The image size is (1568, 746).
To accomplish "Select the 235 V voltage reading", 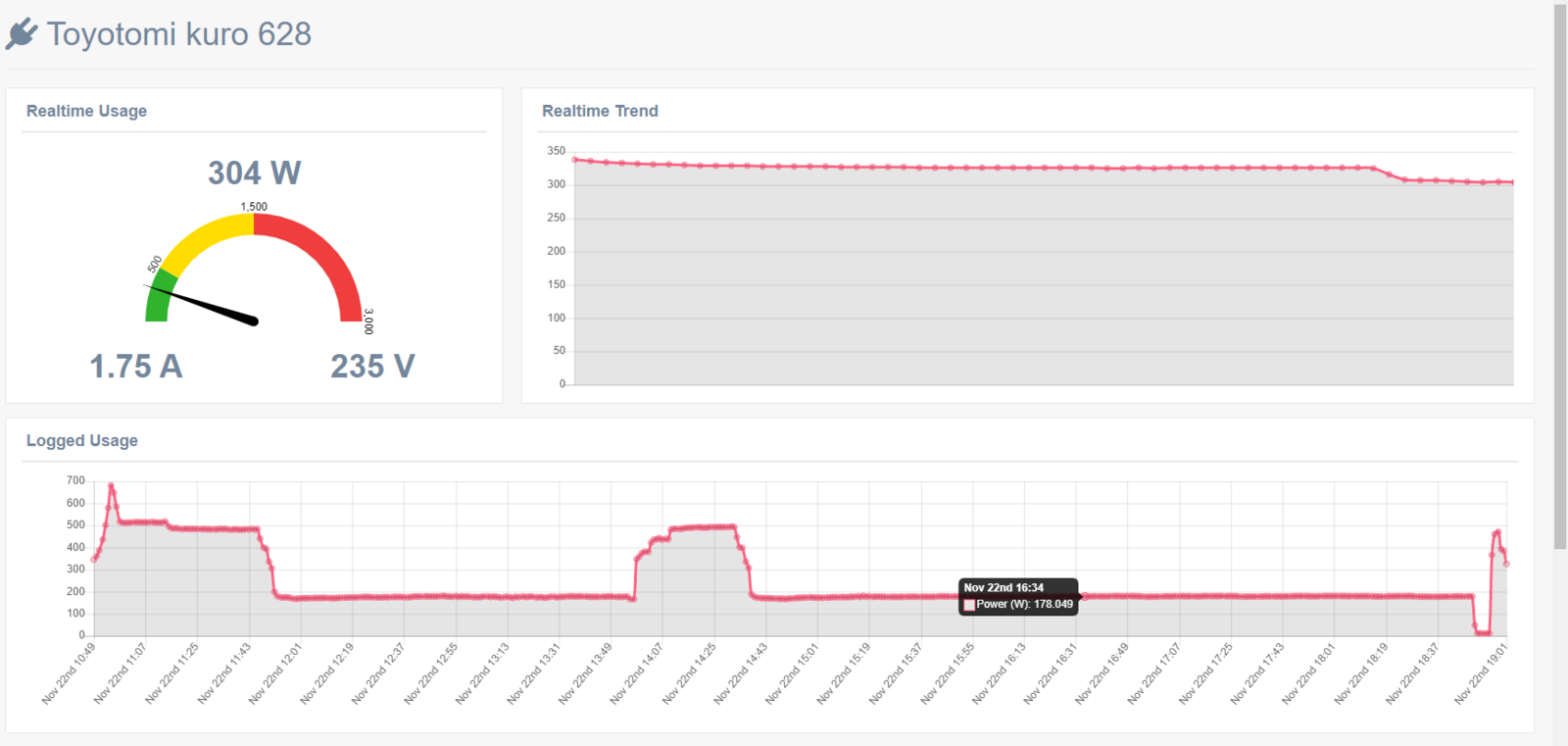I will (x=372, y=366).
